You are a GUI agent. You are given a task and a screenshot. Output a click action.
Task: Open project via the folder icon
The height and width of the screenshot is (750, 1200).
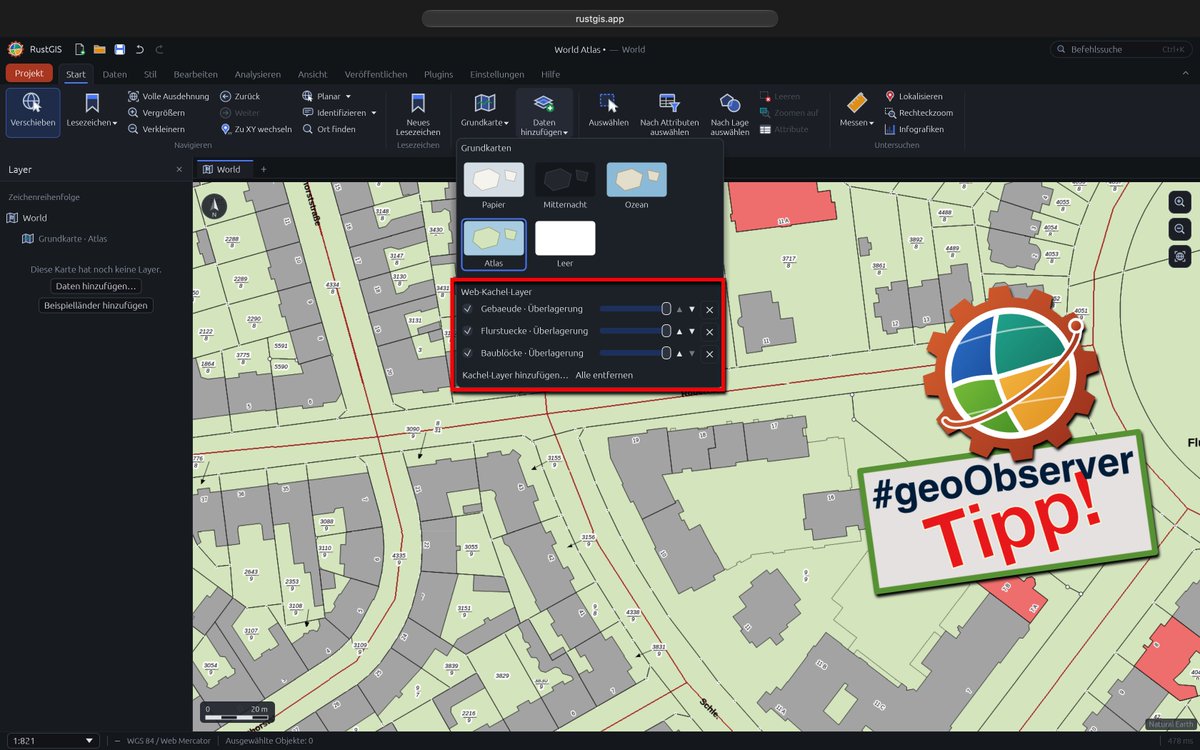tap(99, 49)
